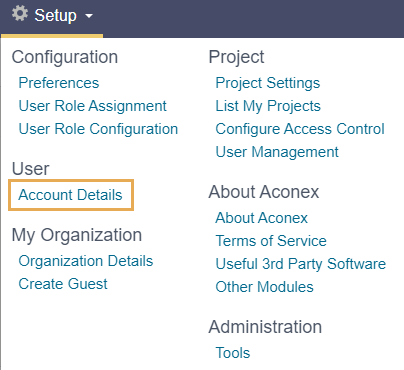This screenshot has height=370, width=404.
Task: Click the Setup gear icon
Action: tap(20, 14)
